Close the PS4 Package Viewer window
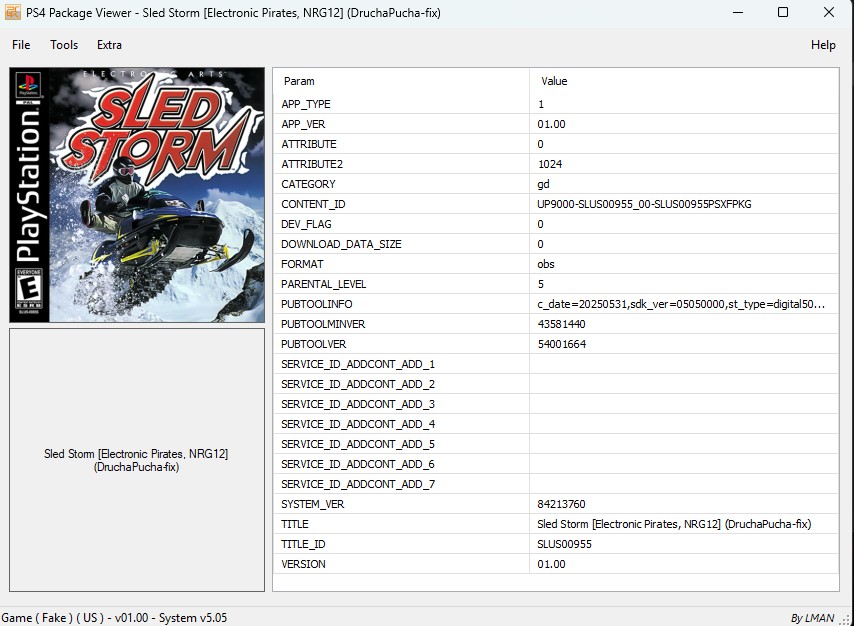 pyautogui.click(x=828, y=12)
